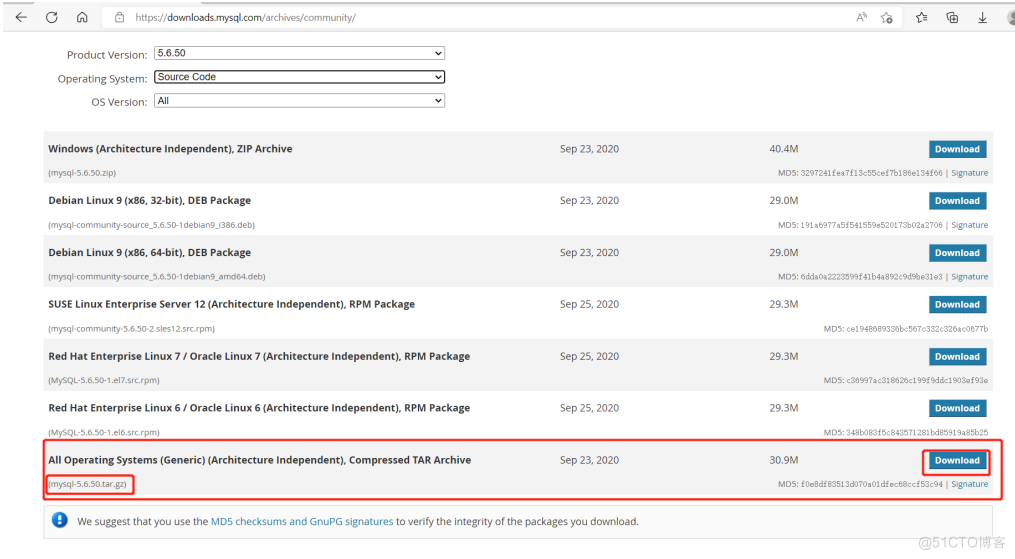
Task: Open Signature link for mysql-5.6.50.tar.gz
Action: tap(969, 484)
